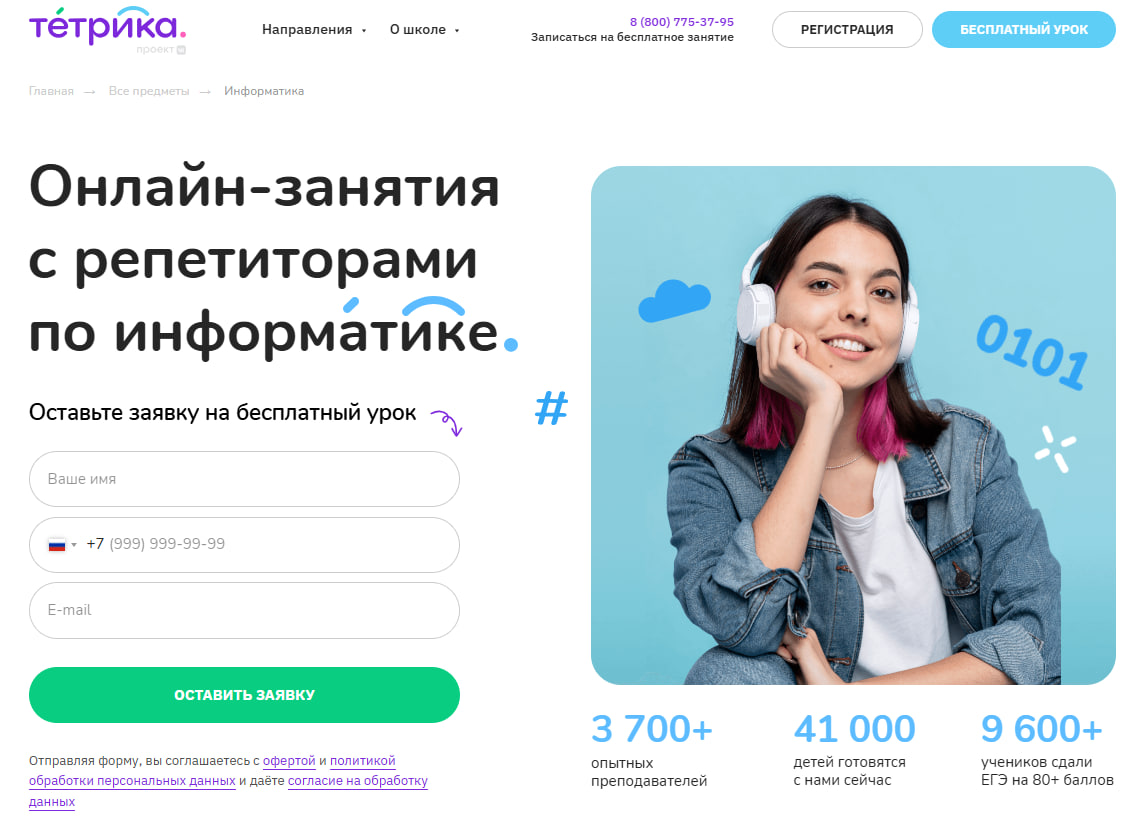The image size is (1139, 836).
Task: Click the Бесплатный урок button
Action: click(1024, 30)
